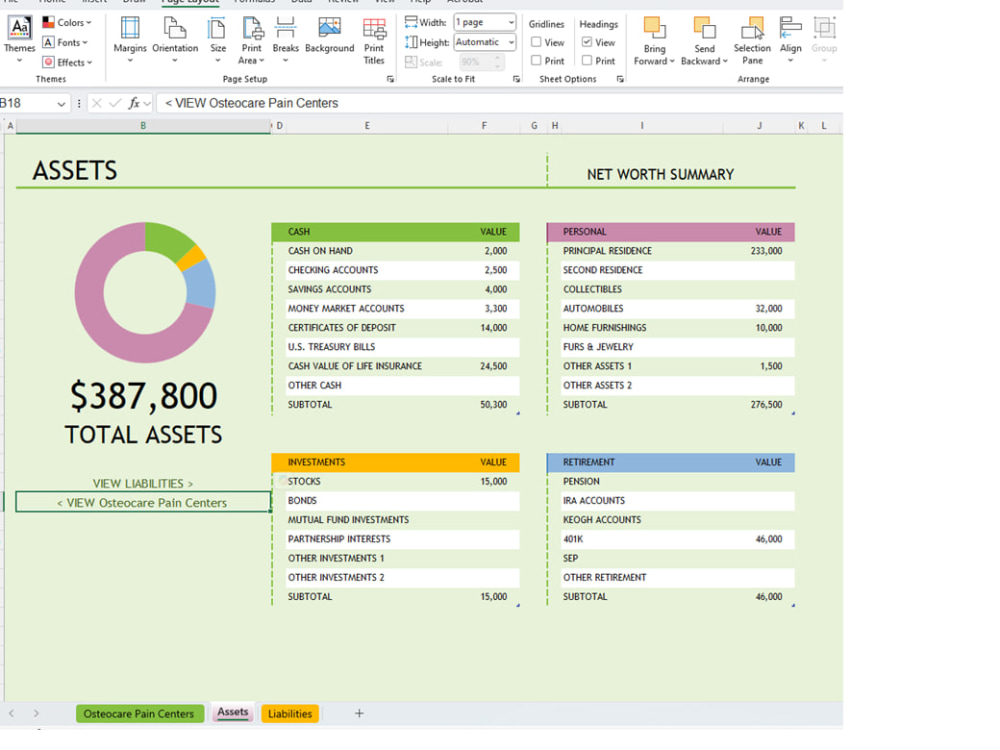The height and width of the screenshot is (750, 1000).
Task: Choose page Orientation
Action: pos(175,40)
